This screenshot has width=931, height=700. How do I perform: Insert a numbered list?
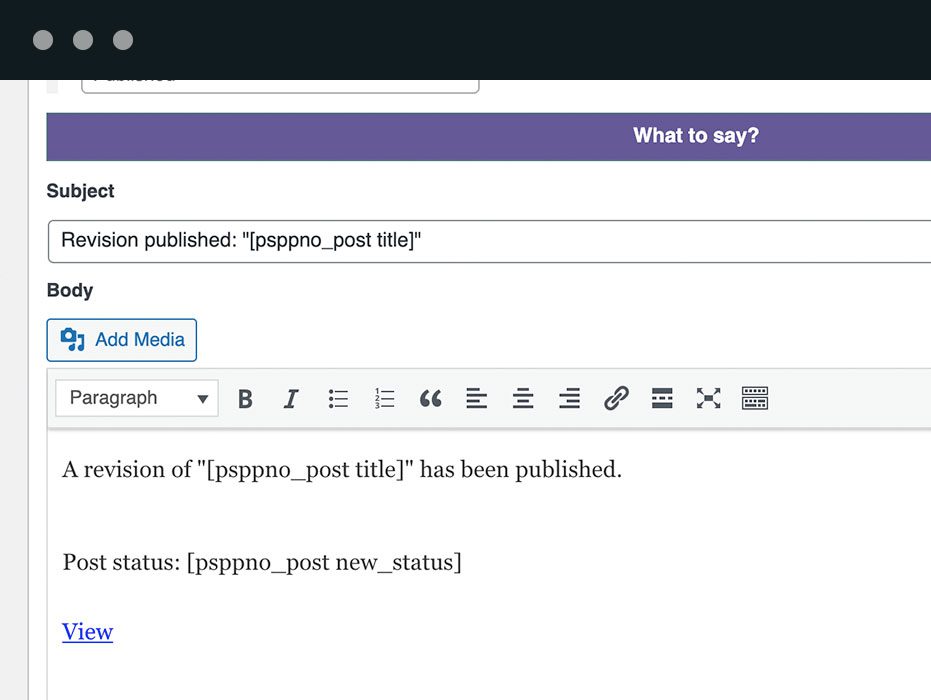pyautogui.click(x=384, y=399)
